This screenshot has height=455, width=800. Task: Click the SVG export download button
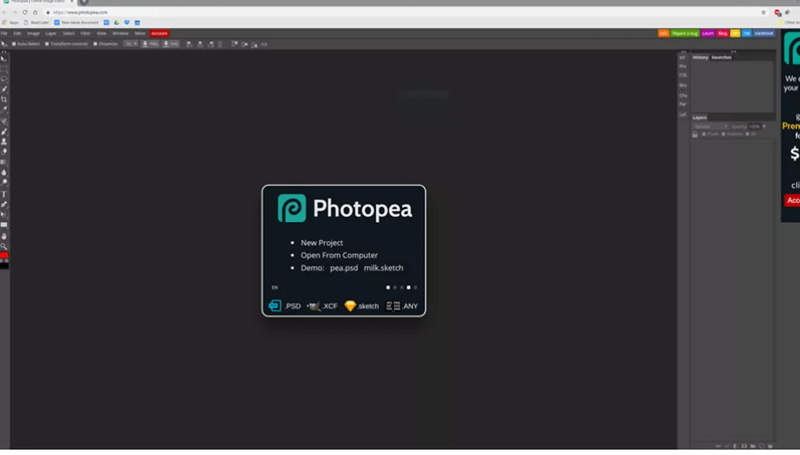tap(171, 44)
